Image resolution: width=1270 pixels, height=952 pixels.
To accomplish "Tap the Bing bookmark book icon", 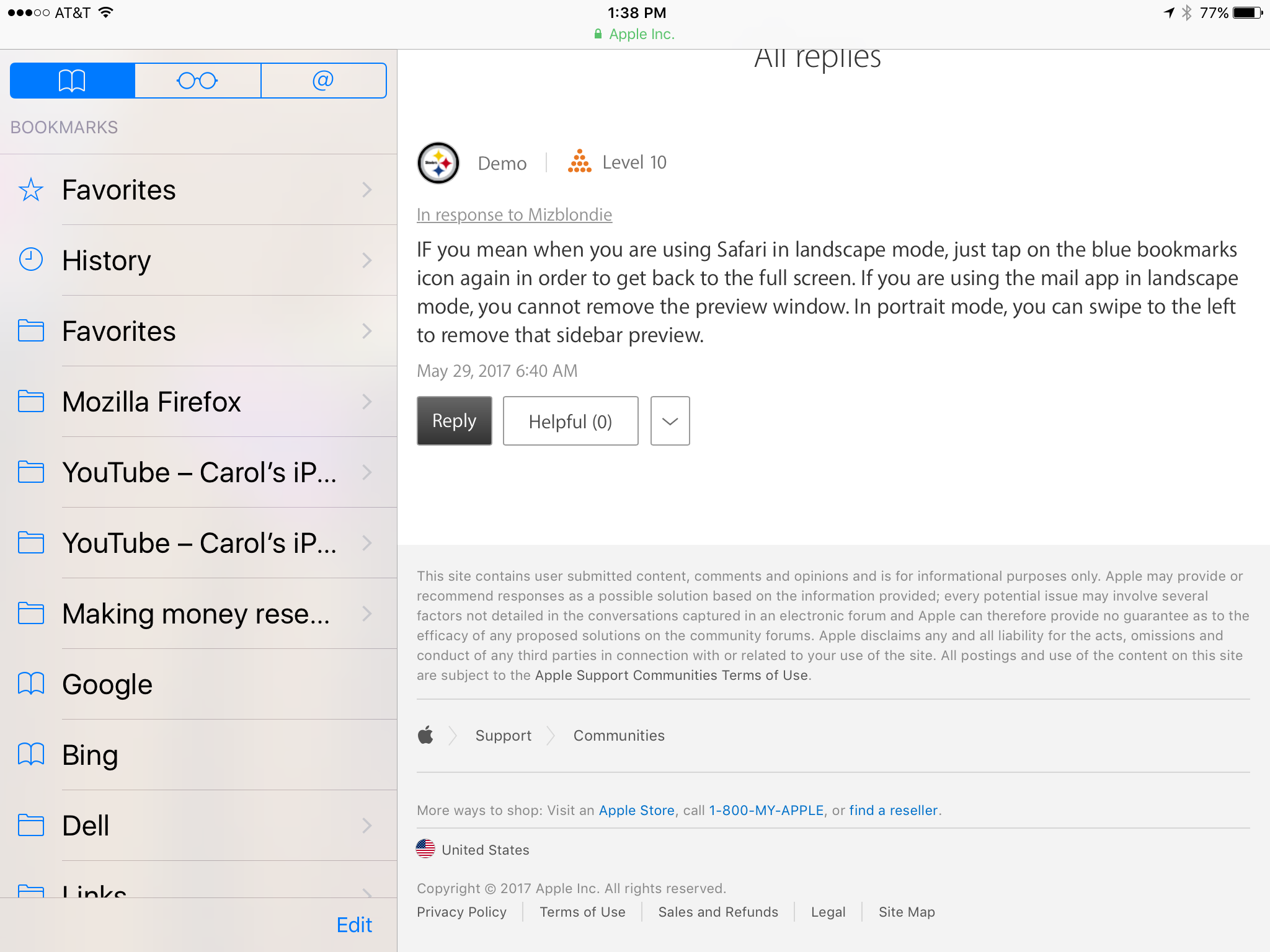I will [x=31, y=754].
